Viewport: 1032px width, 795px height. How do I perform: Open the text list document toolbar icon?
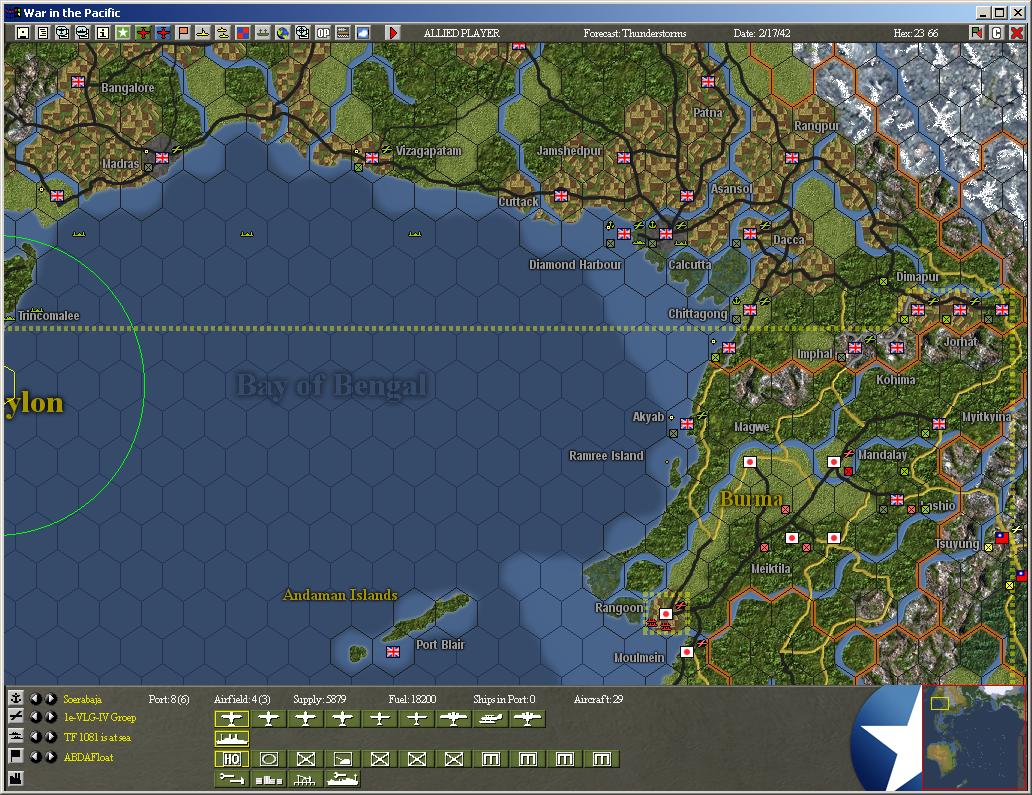43,32
